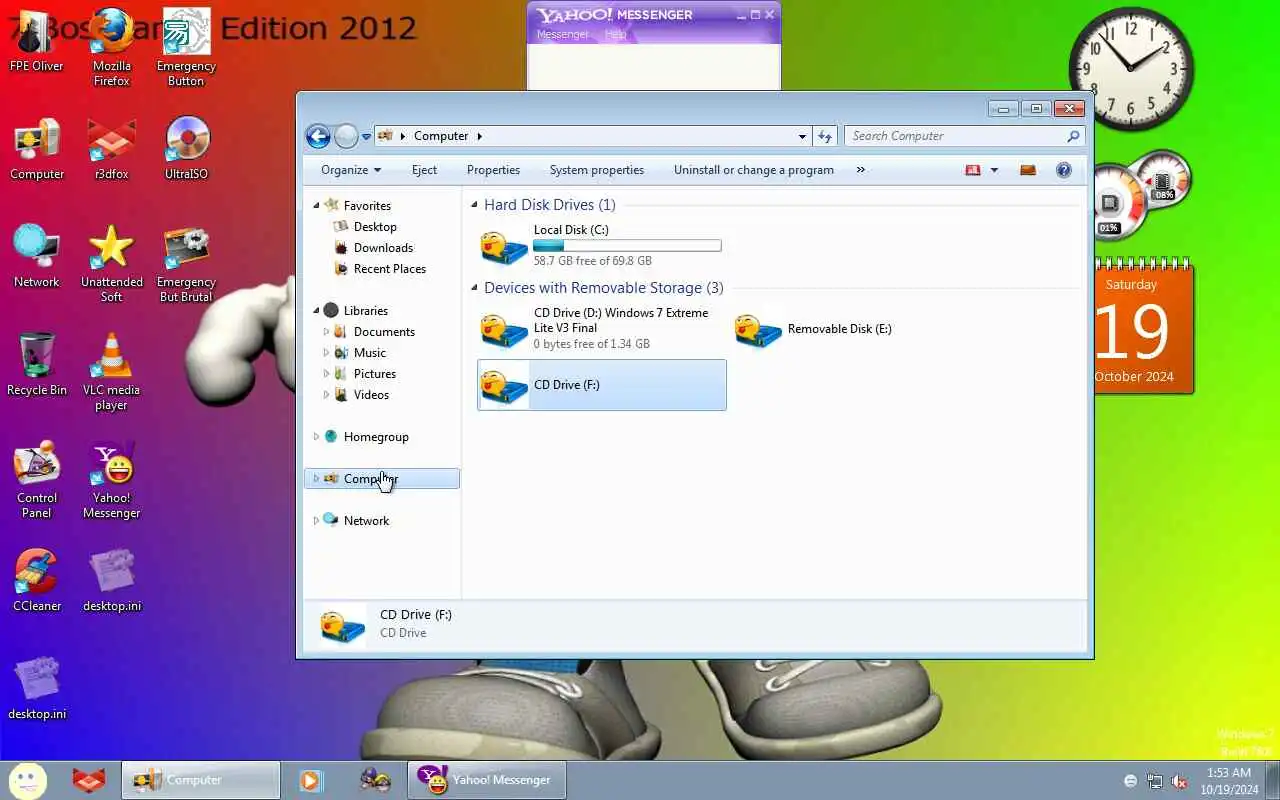Select the Control Panel desktop icon
This screenshot has width=1280, height=800.
[37, 480]
